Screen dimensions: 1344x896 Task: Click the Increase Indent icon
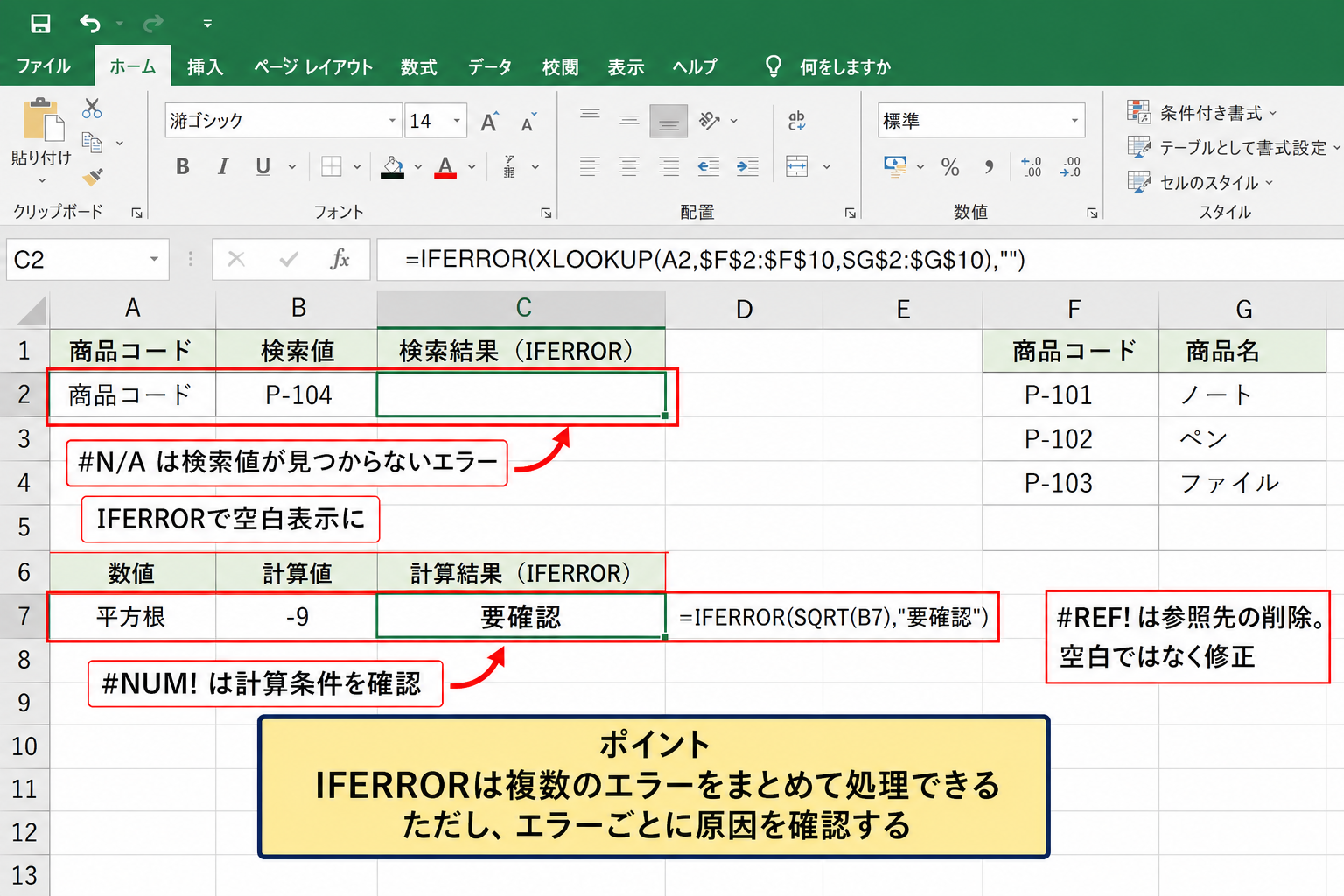747,166
